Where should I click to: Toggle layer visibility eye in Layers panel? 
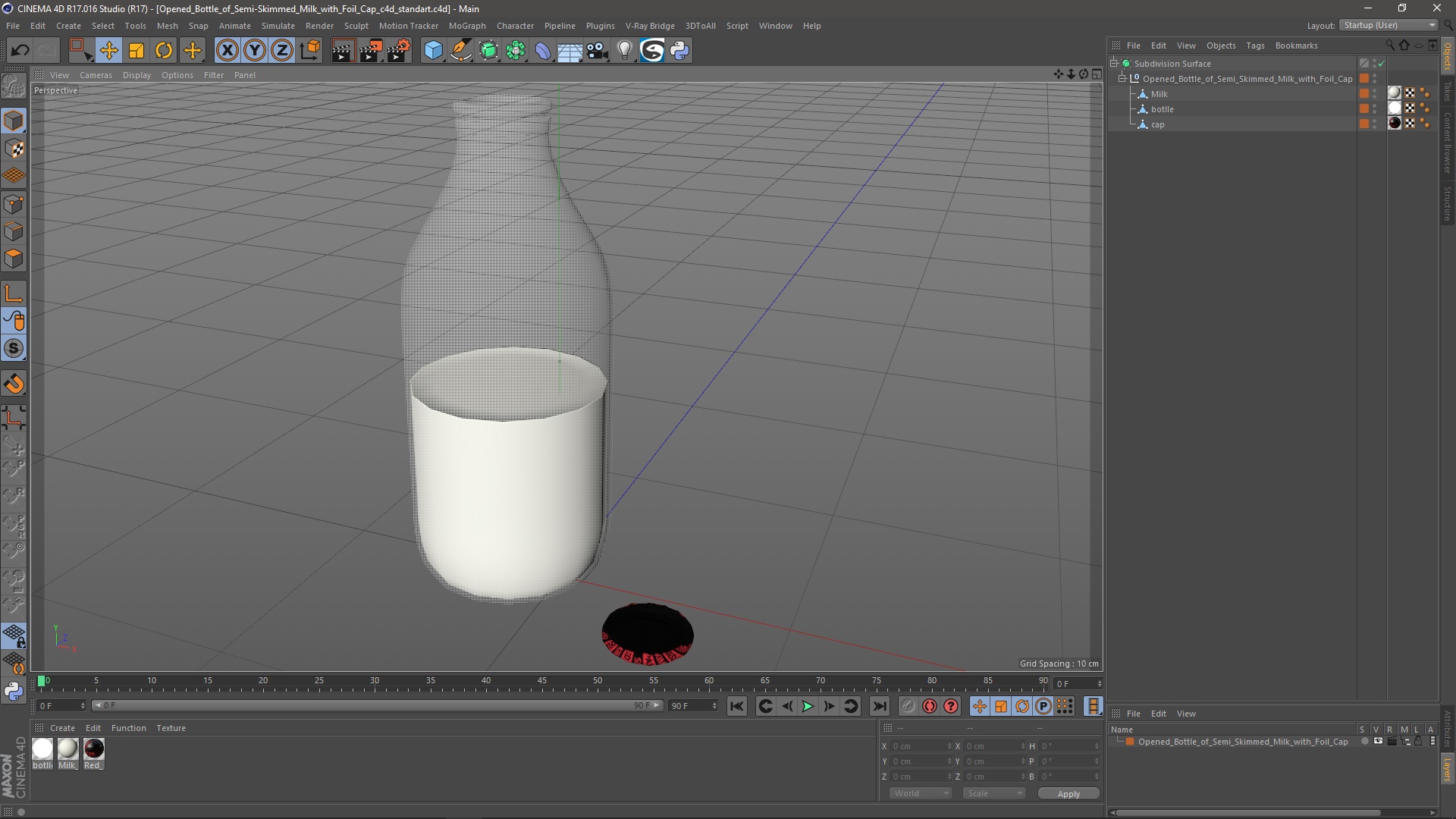[1378, 742]
